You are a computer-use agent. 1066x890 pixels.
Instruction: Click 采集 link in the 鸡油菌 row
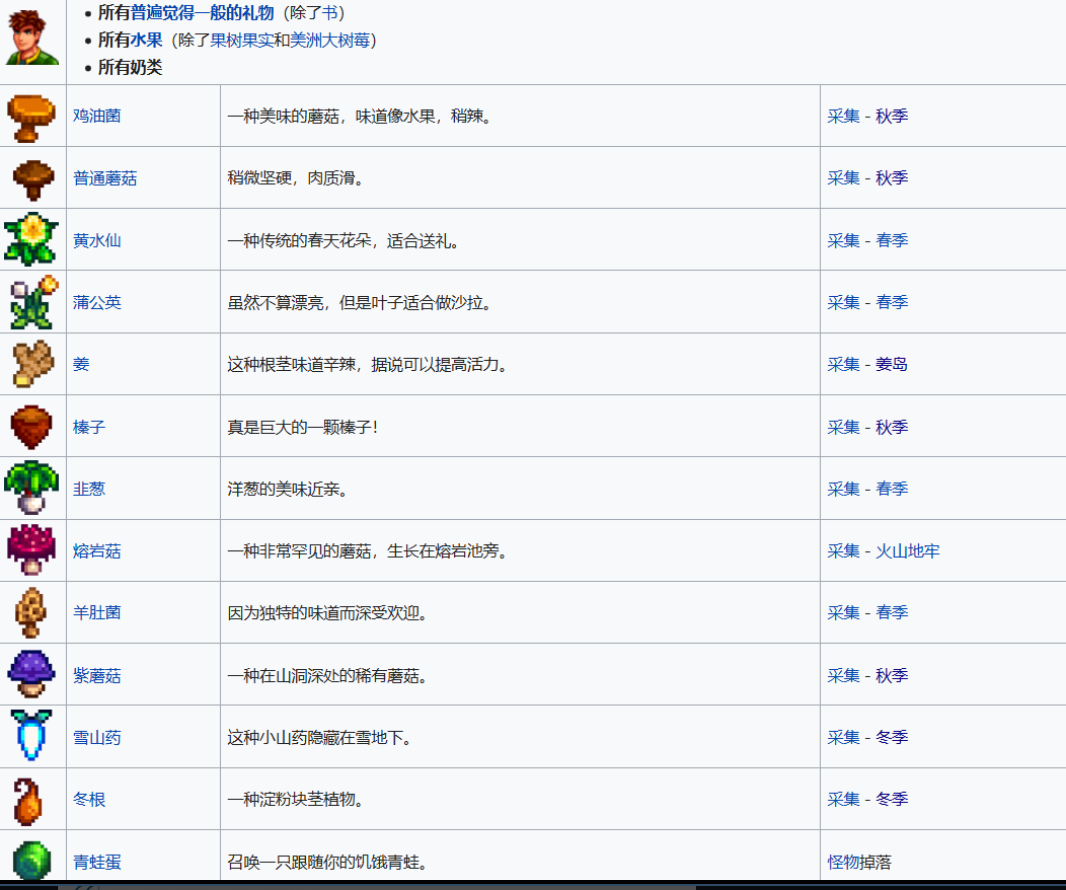point(843,116)
